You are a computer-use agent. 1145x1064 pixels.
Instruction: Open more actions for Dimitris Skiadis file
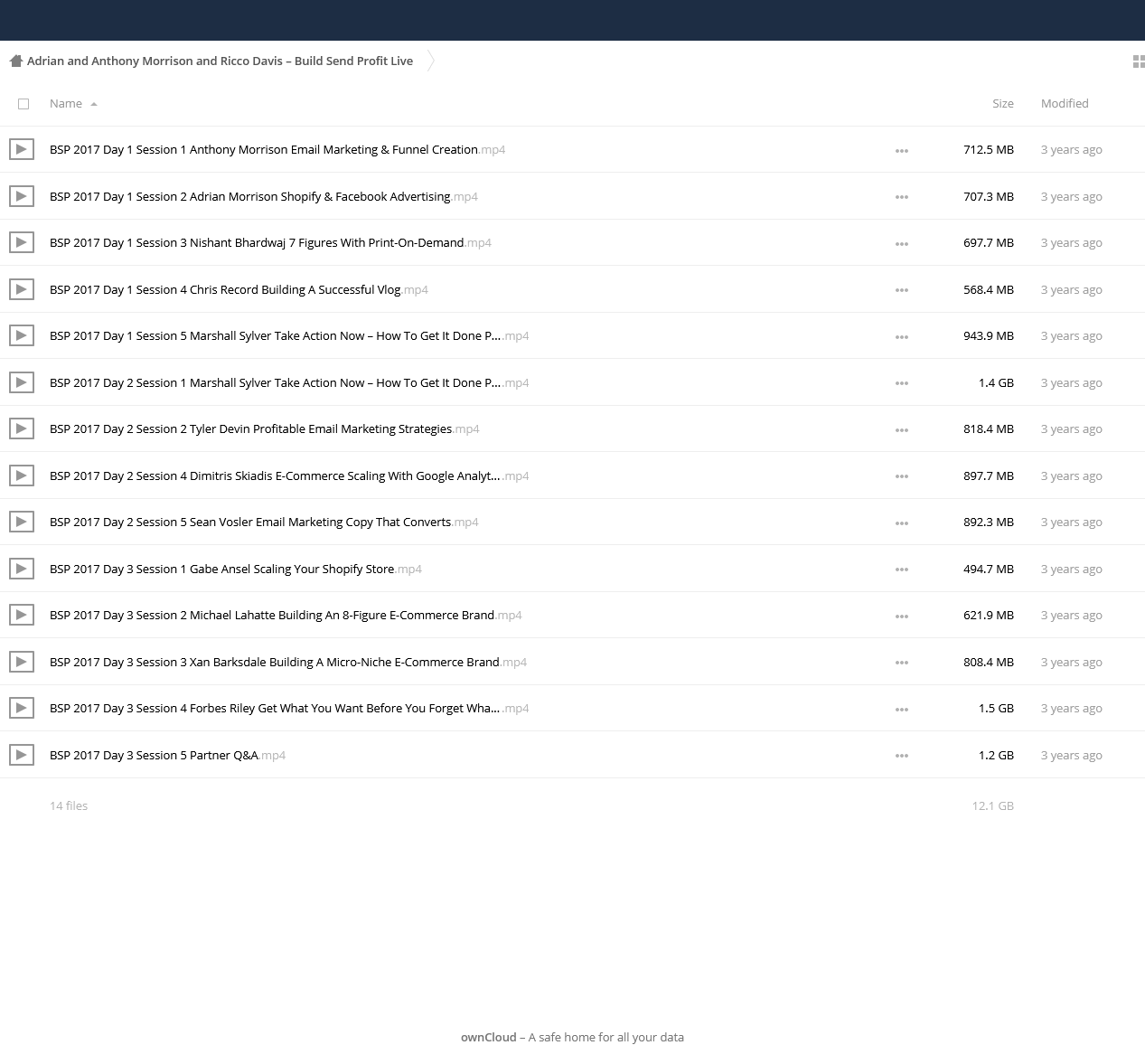[x=902, y=476]
